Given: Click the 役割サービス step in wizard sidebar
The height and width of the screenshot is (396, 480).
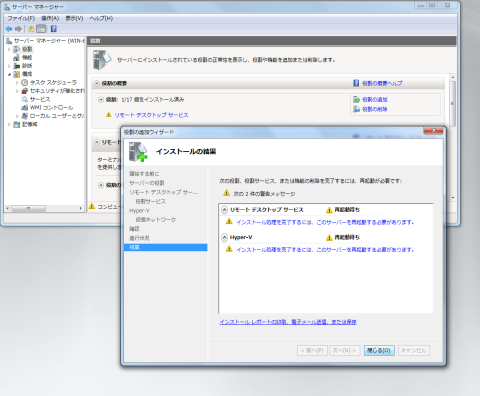Looking at the screenshot, I should [150, 201].
